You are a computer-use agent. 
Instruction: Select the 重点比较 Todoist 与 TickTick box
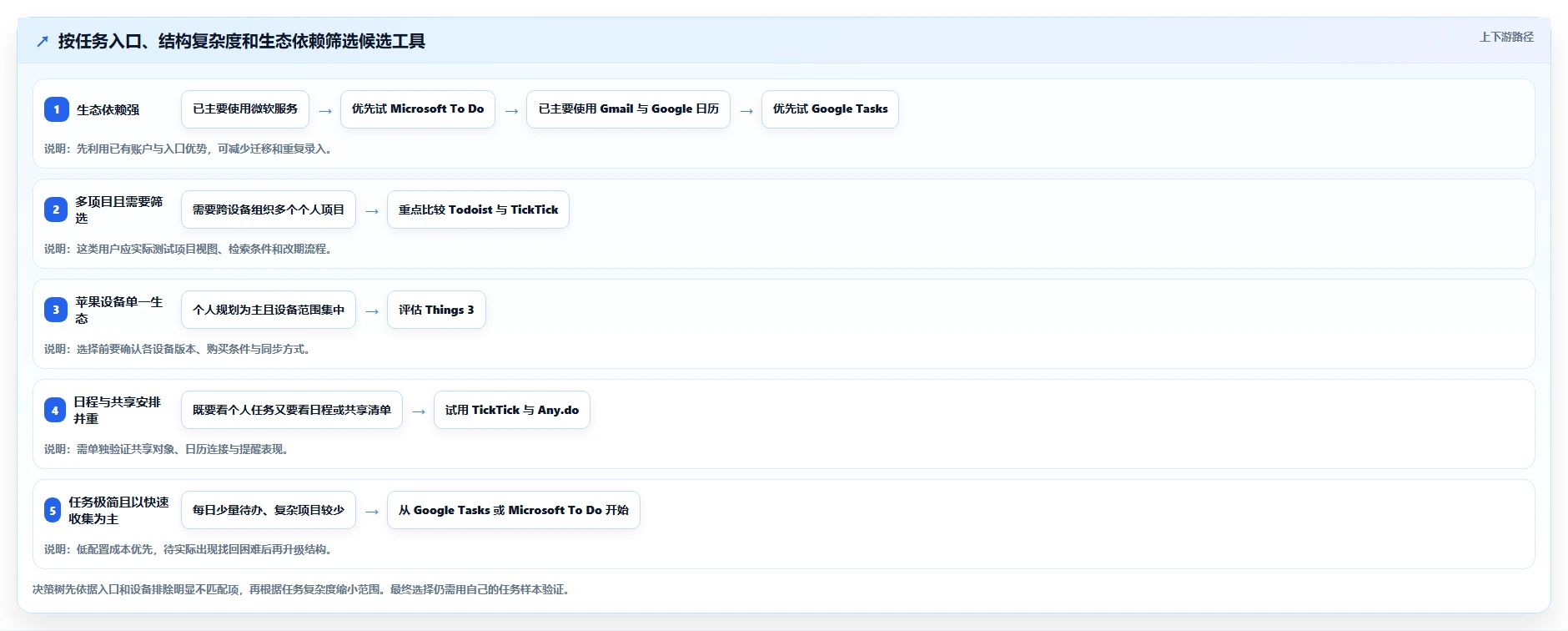(x=478, y=209)
